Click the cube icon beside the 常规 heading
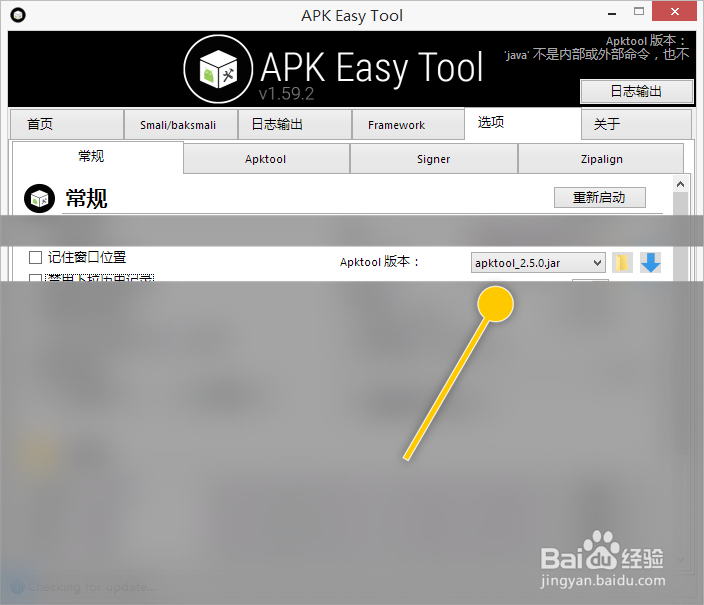704x605 pixels. [40, 198]
